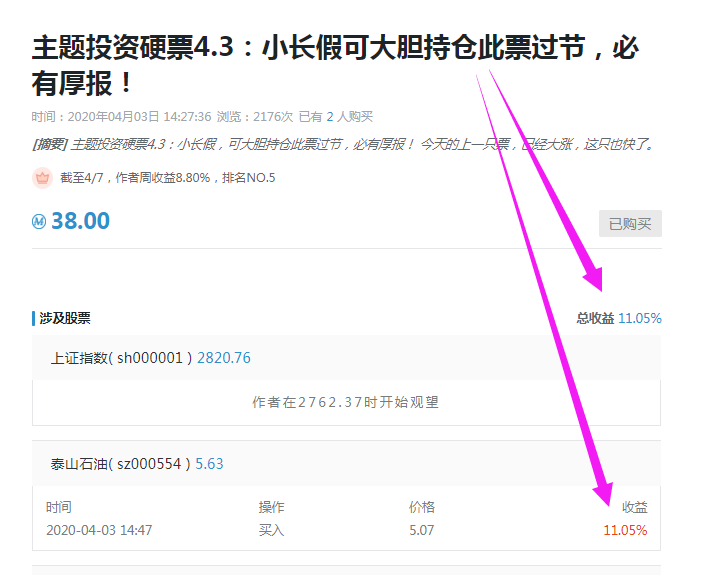Click the view count 浏览:2176次

click(x=255, y=117)
